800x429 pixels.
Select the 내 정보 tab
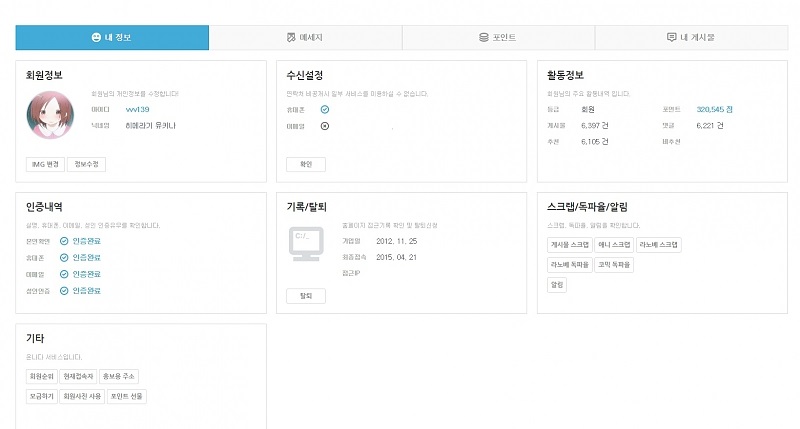112,38
